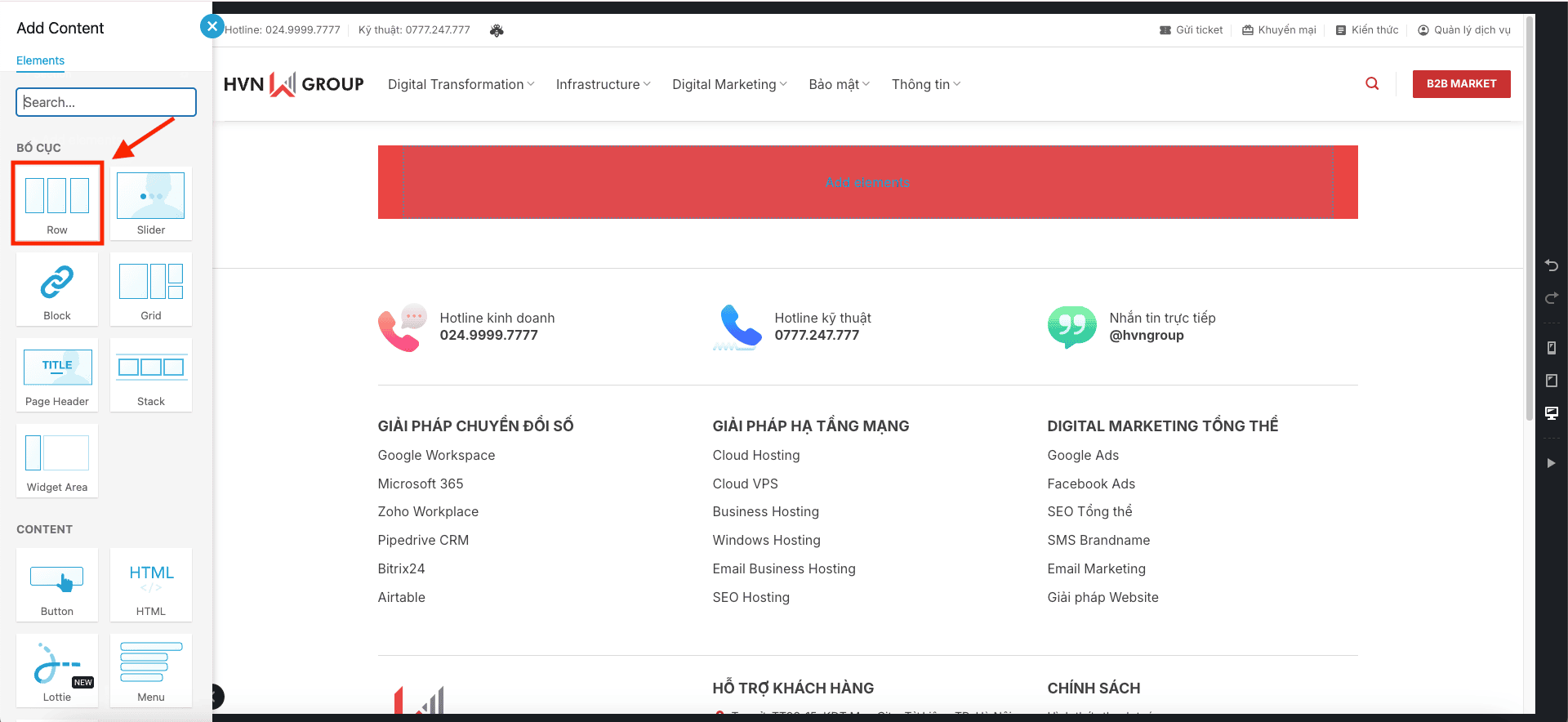The height and width of the screenshot is (722, 1568).
Task: Choose the Block element
Action: click(57, 289)
